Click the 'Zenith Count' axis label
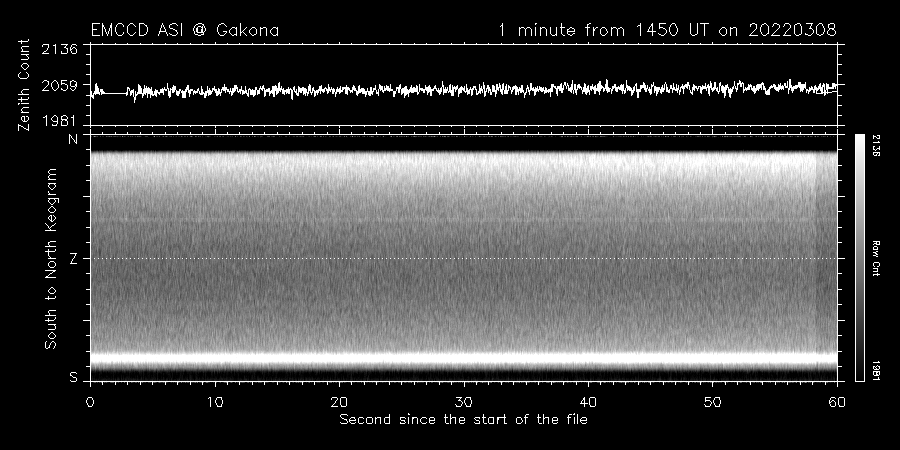 [x=24, y=85]
